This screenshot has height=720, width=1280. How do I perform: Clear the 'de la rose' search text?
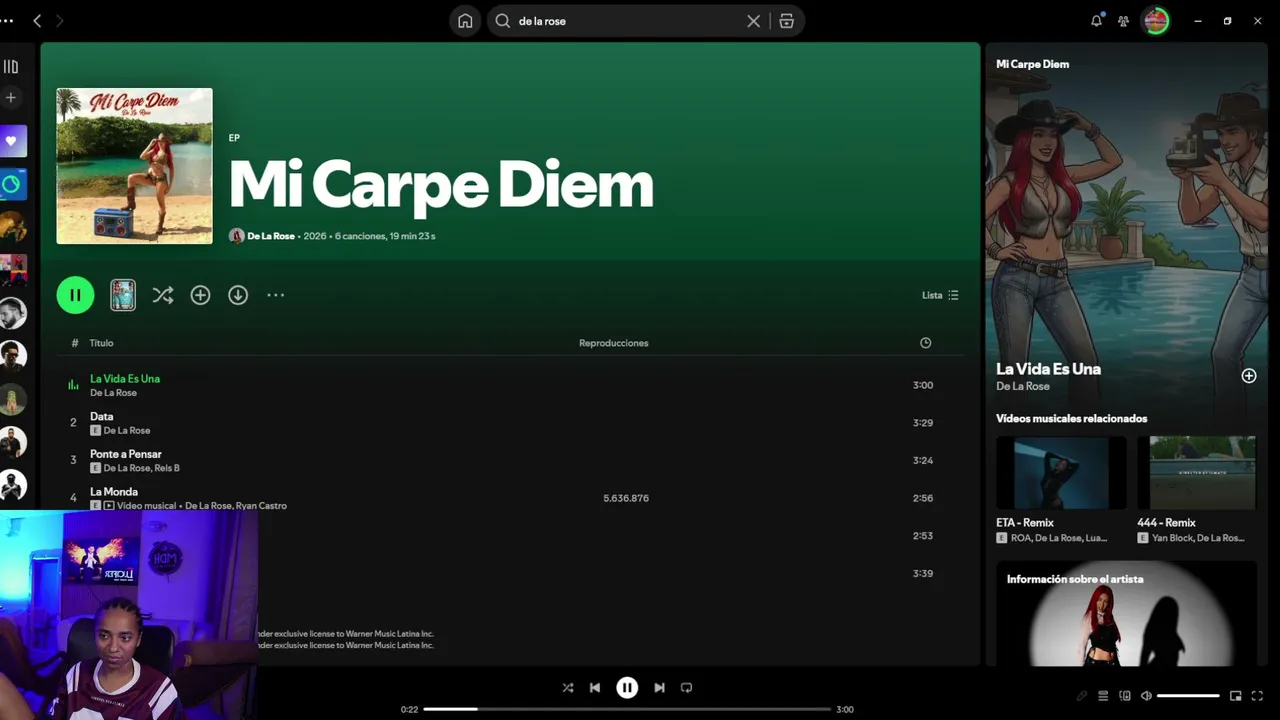click(754, 21)
